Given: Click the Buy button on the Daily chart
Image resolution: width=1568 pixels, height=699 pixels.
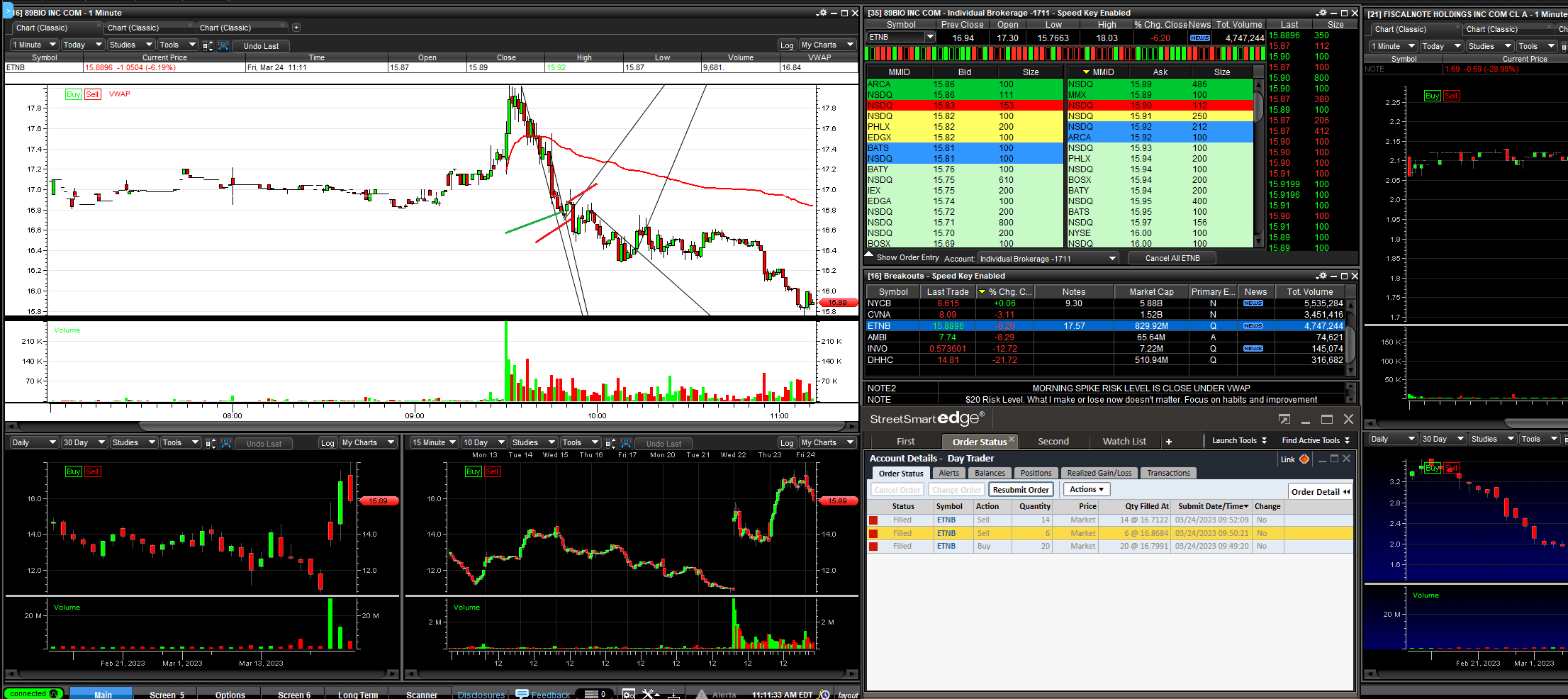Looking at the screenshot, I should tap(74, 471).
